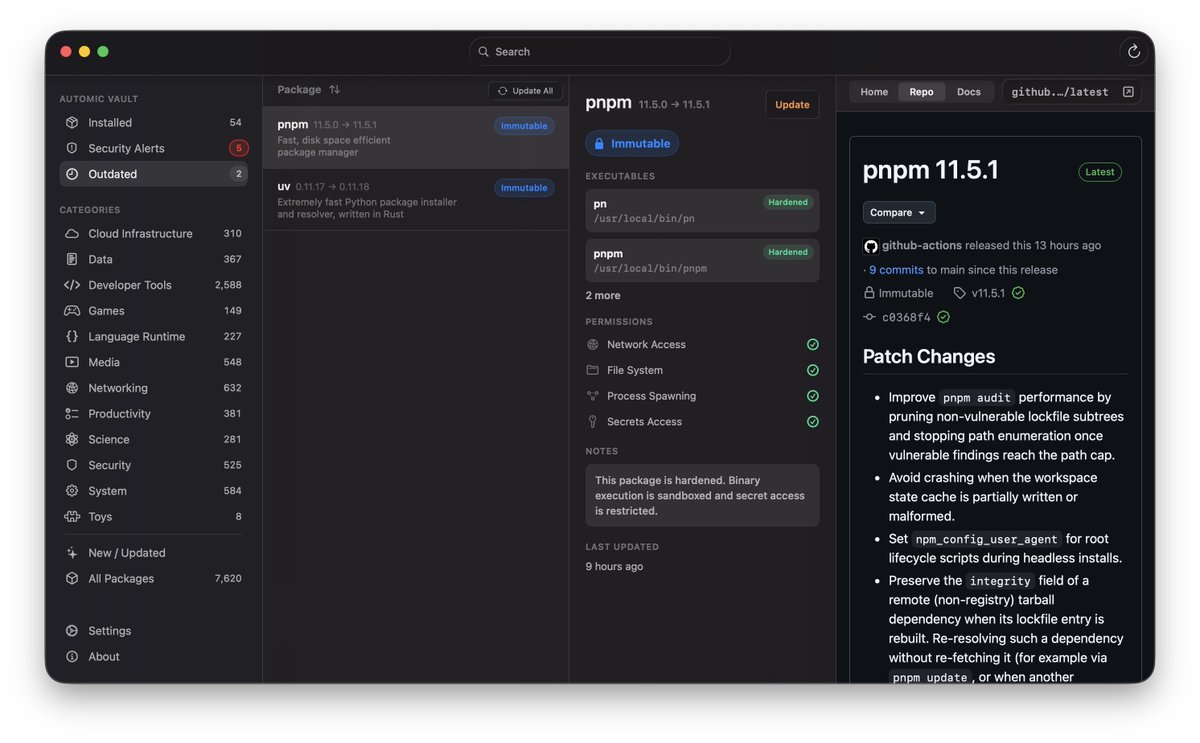This screenshot has height=743, width=1200.
Task: Click the Cloud Infrastructure cloud icon
Action: pyautogui.click(x=72, y=234)
